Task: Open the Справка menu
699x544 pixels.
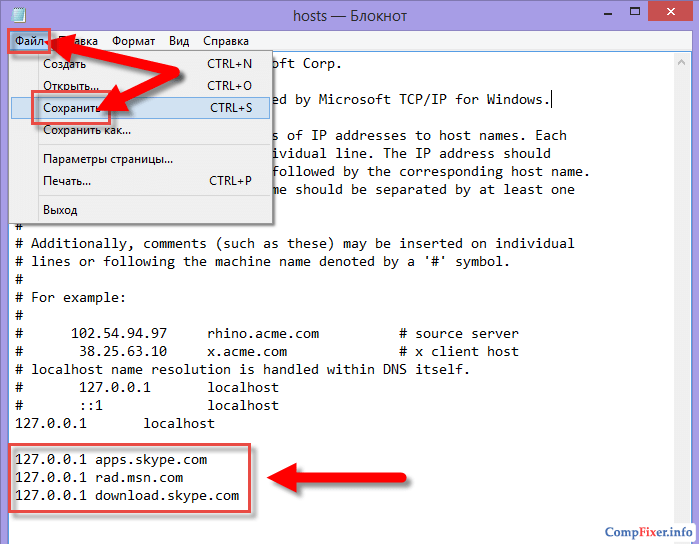Action: tap(226, 41)
